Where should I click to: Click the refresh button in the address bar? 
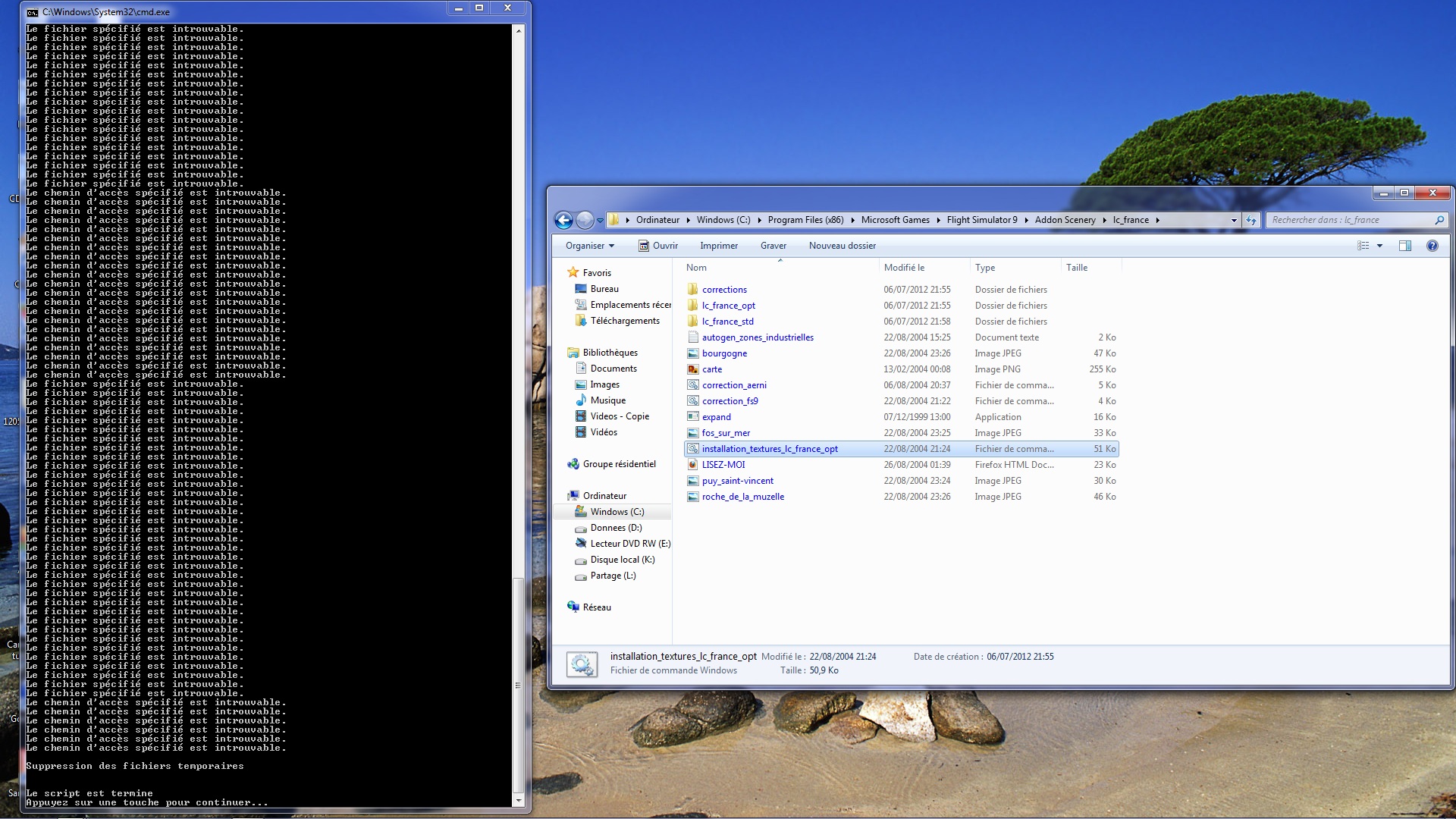[1251, 220]
